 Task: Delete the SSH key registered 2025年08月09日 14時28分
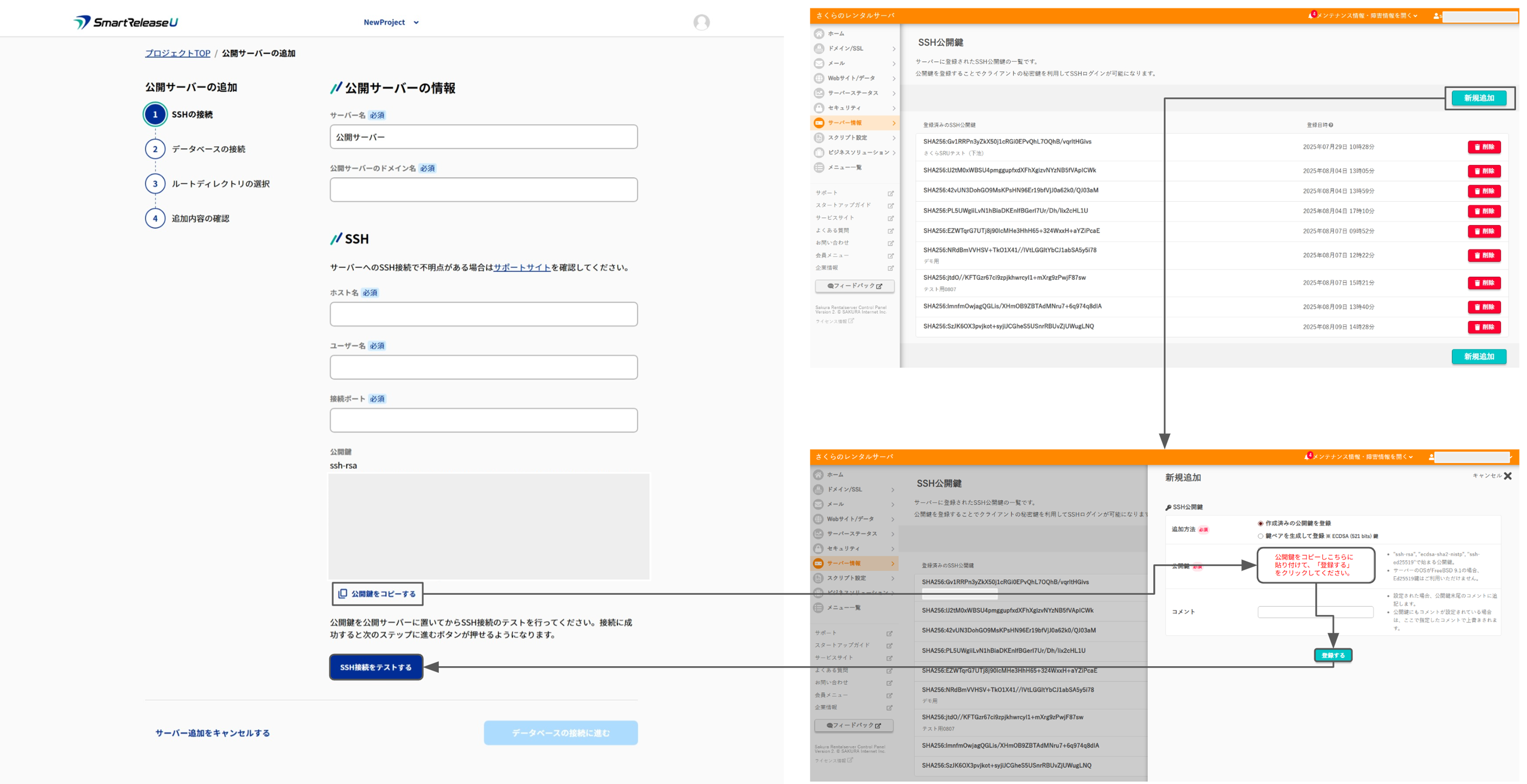pos(1484,327)
